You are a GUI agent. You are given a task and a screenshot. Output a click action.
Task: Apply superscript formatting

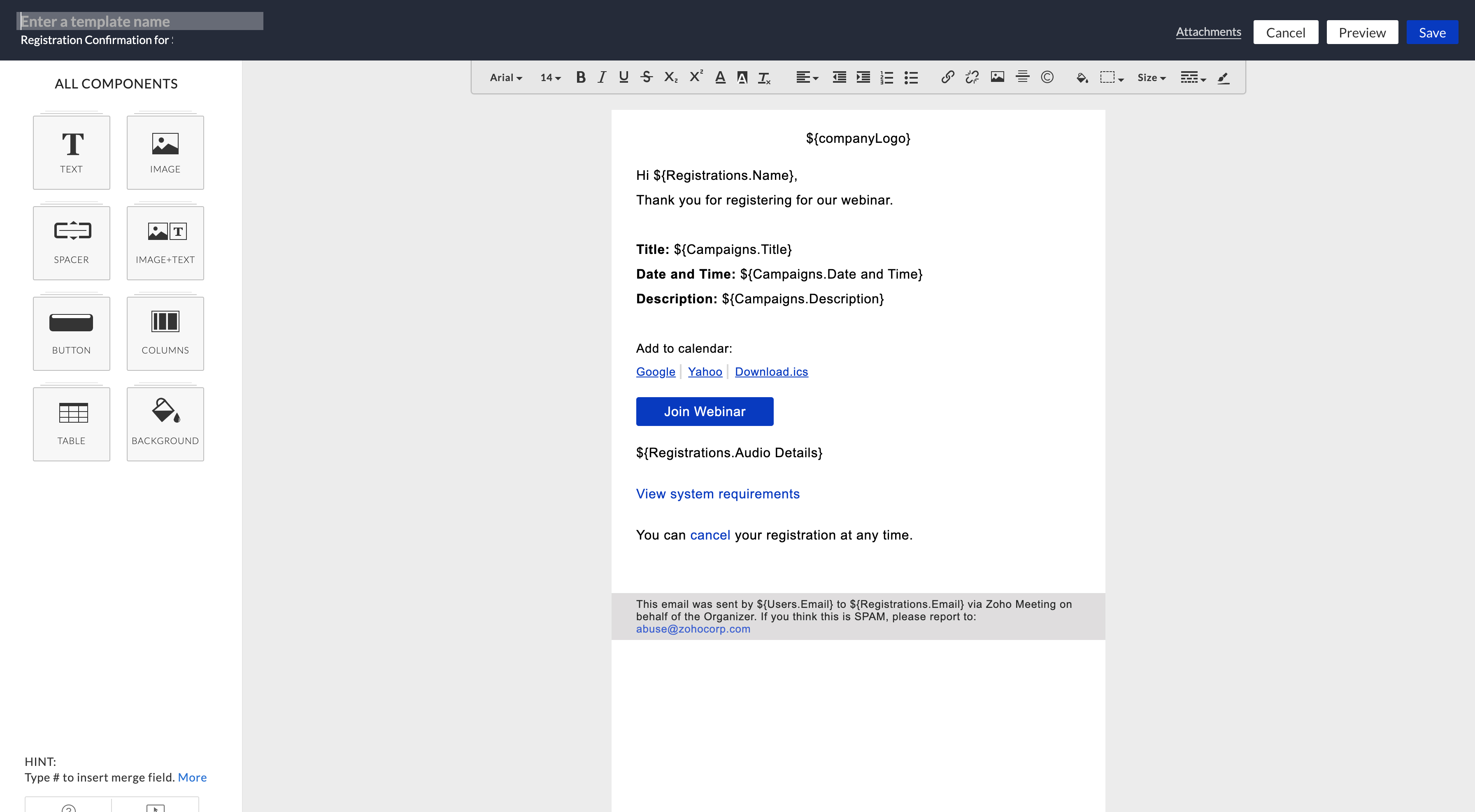[x=695, y=76]
